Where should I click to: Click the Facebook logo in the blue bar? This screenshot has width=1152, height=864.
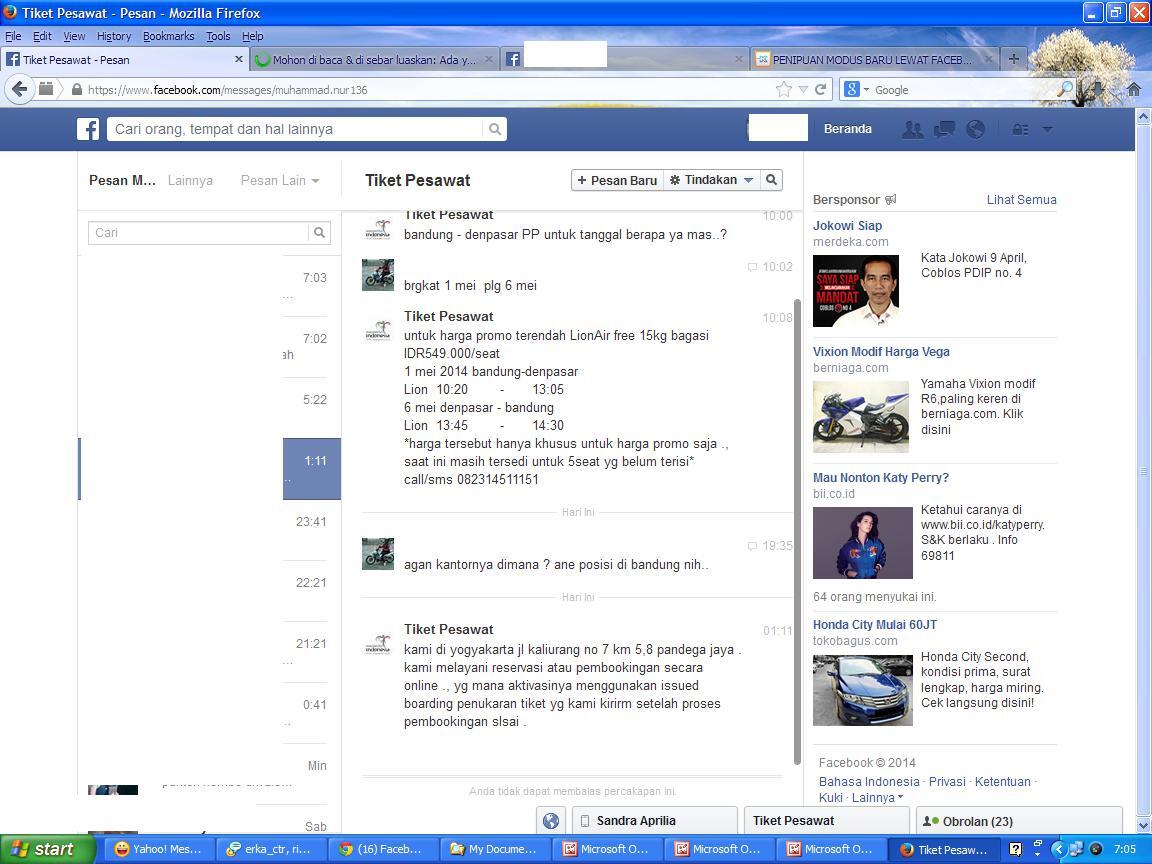tap(88, 129)
